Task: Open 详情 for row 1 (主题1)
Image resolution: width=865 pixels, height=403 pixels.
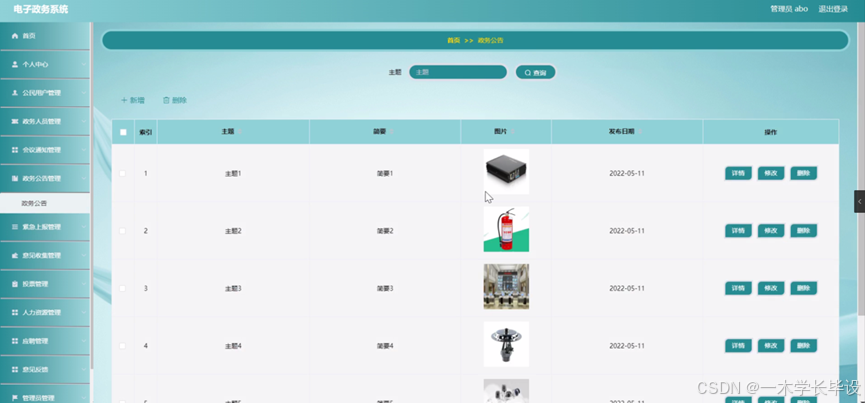Action: coord(738,173)
